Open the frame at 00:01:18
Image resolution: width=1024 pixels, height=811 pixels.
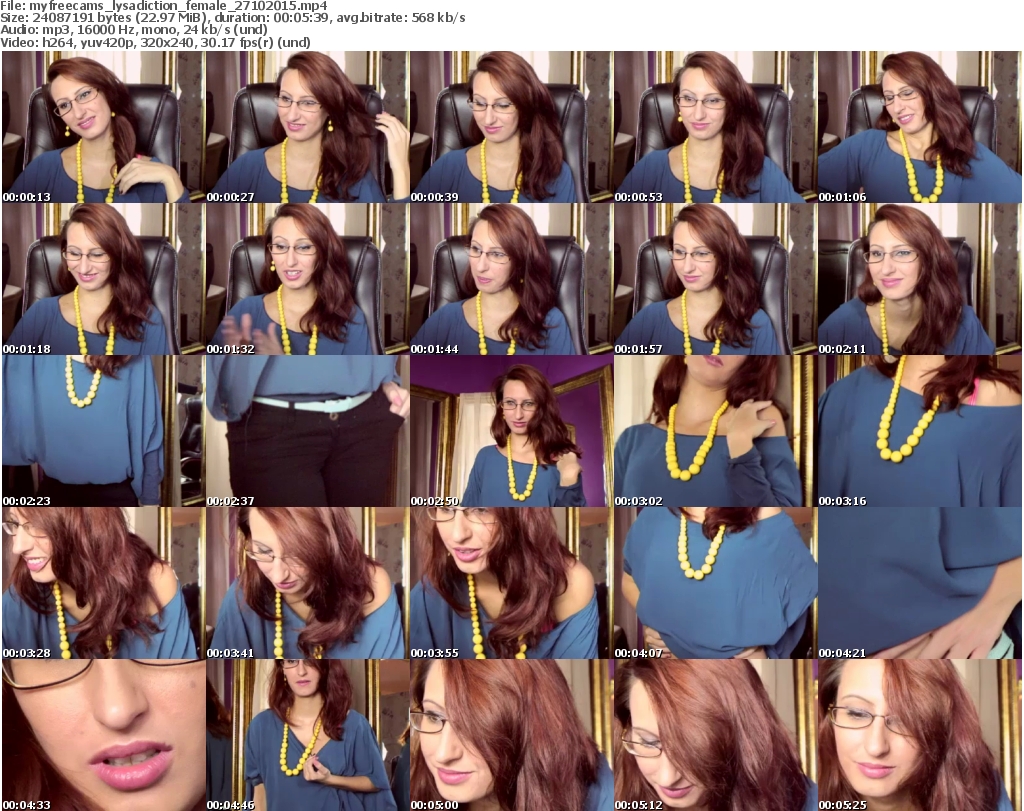(103, 279)
